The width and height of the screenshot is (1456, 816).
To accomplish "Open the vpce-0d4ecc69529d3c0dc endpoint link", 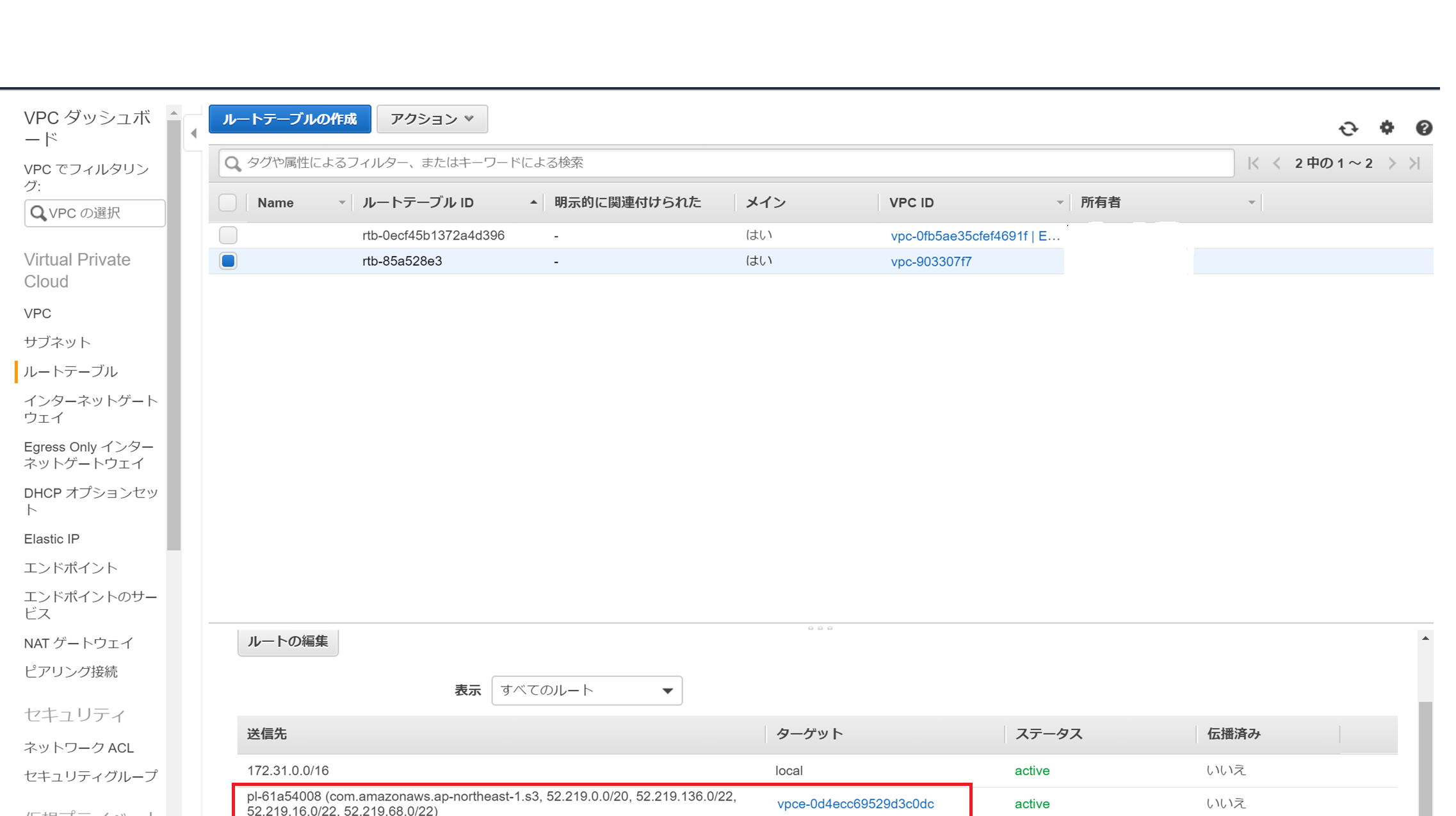I will 855,804.
